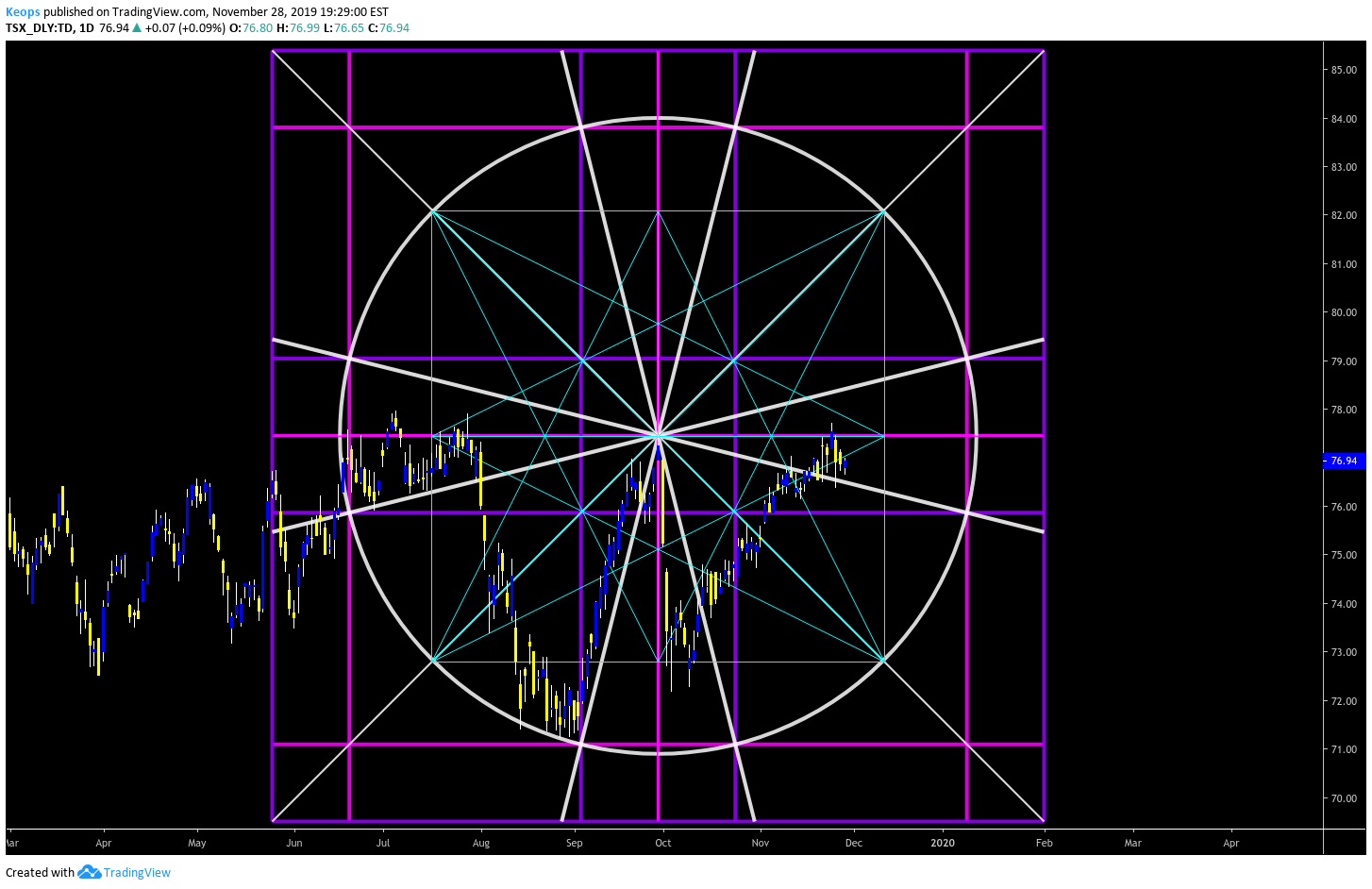The height and width of the screenshot is (889, 1372).
Task: Click the Dec label on time axis
Action: 854,843
